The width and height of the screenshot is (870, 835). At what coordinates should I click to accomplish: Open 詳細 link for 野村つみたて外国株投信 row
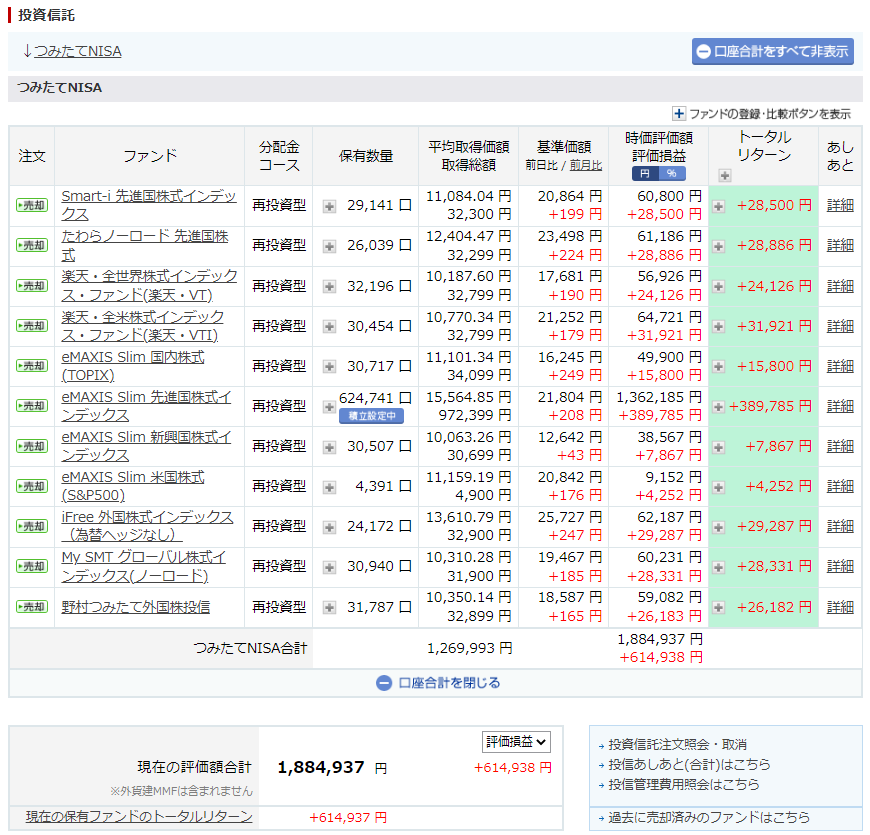[840, 607]
